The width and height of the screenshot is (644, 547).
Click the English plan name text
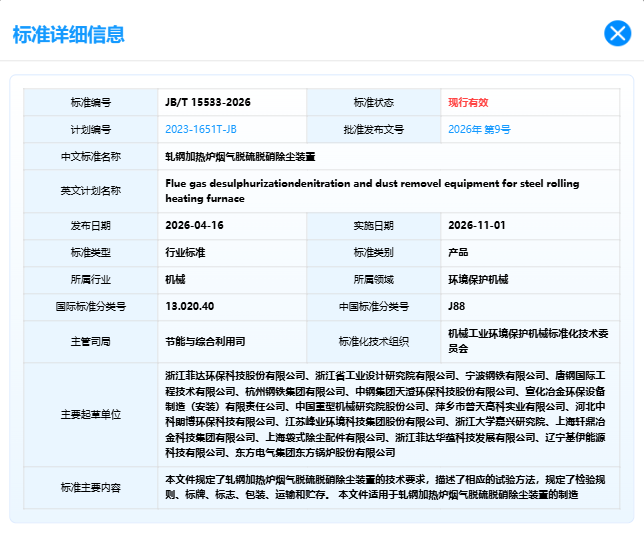click(x=372, y=191)
